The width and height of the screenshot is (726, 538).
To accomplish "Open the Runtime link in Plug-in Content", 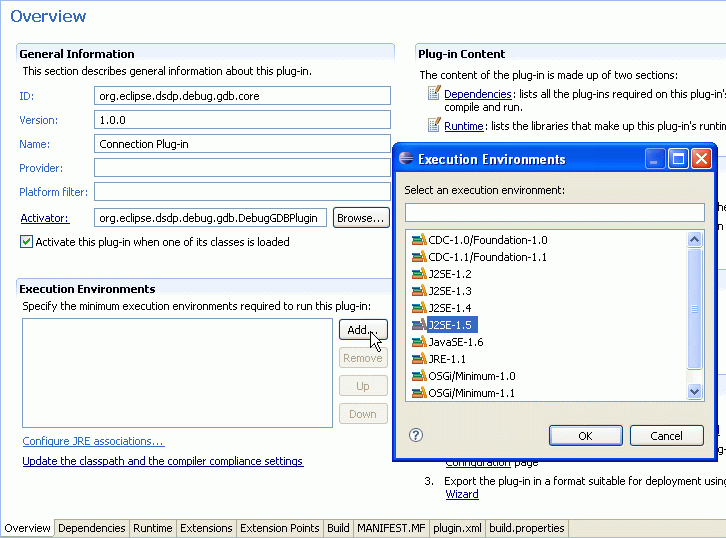I will (463, 126).
